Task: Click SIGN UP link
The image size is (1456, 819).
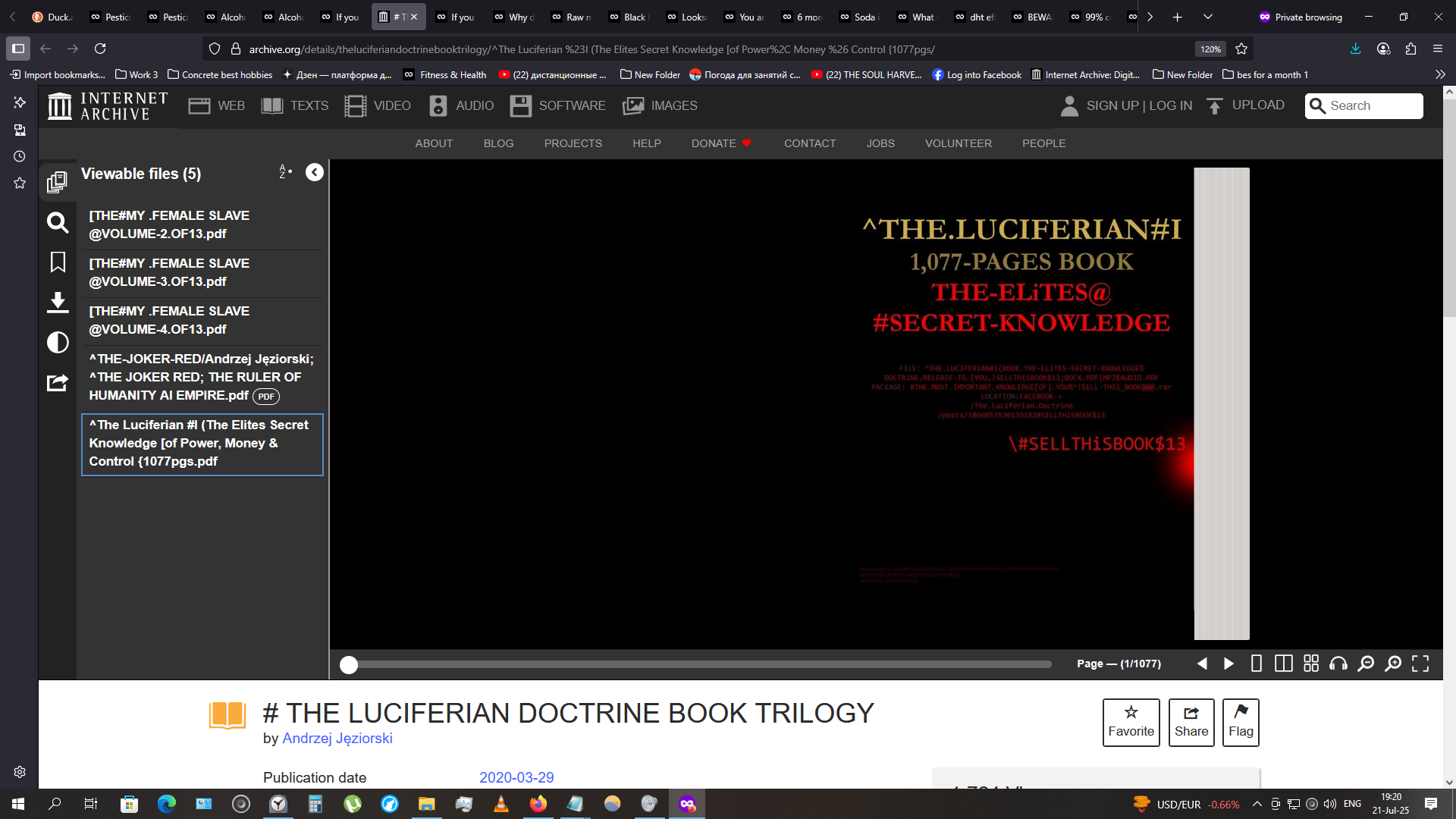Action: [x=1112, y=106]
